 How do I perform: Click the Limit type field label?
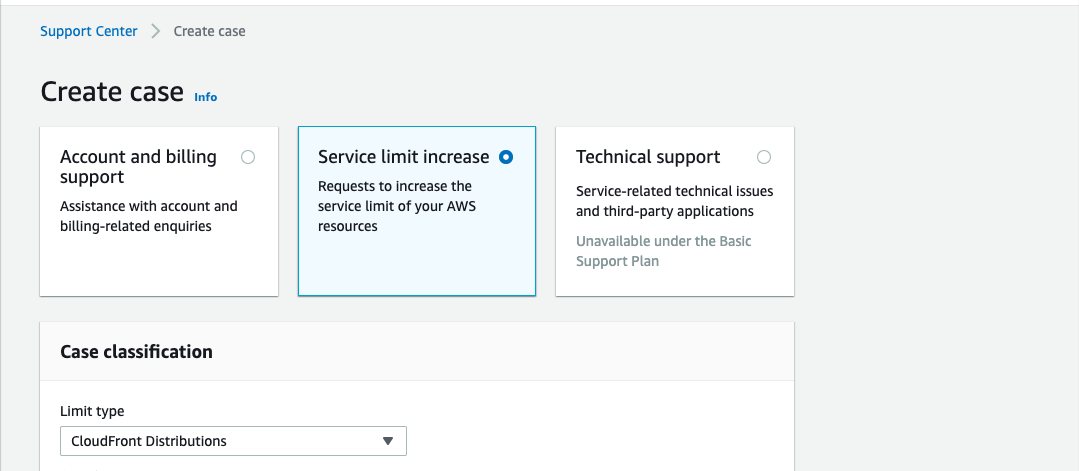[x=92, y=411]
